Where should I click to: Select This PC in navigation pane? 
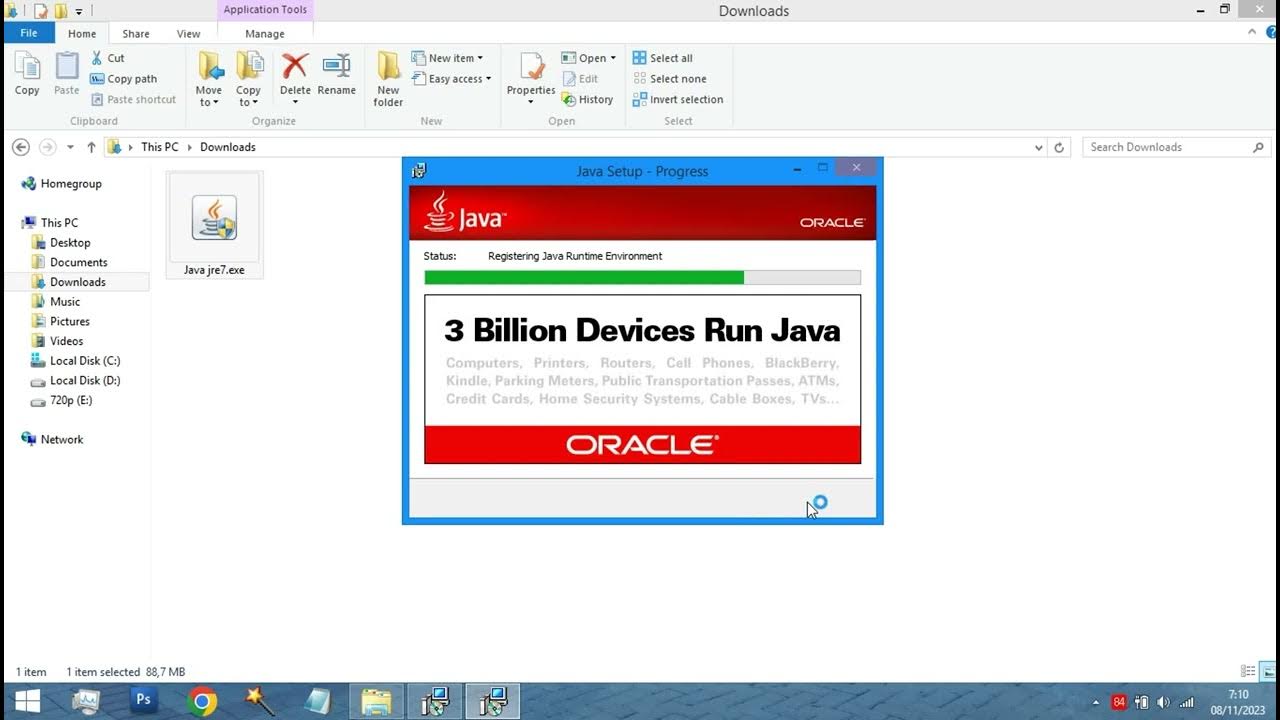pos(50,223)
